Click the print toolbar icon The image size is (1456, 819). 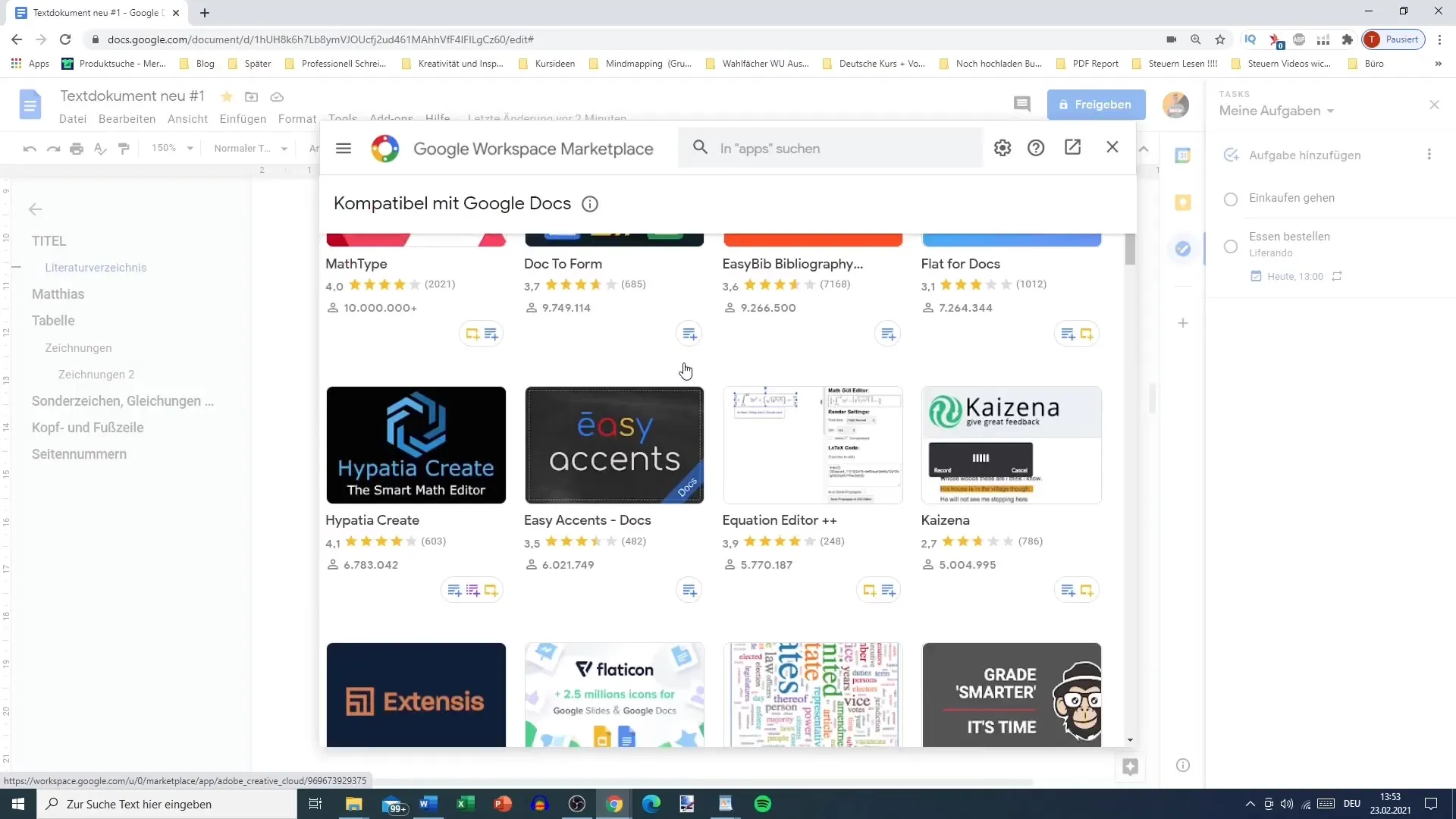tap(77, 149)
